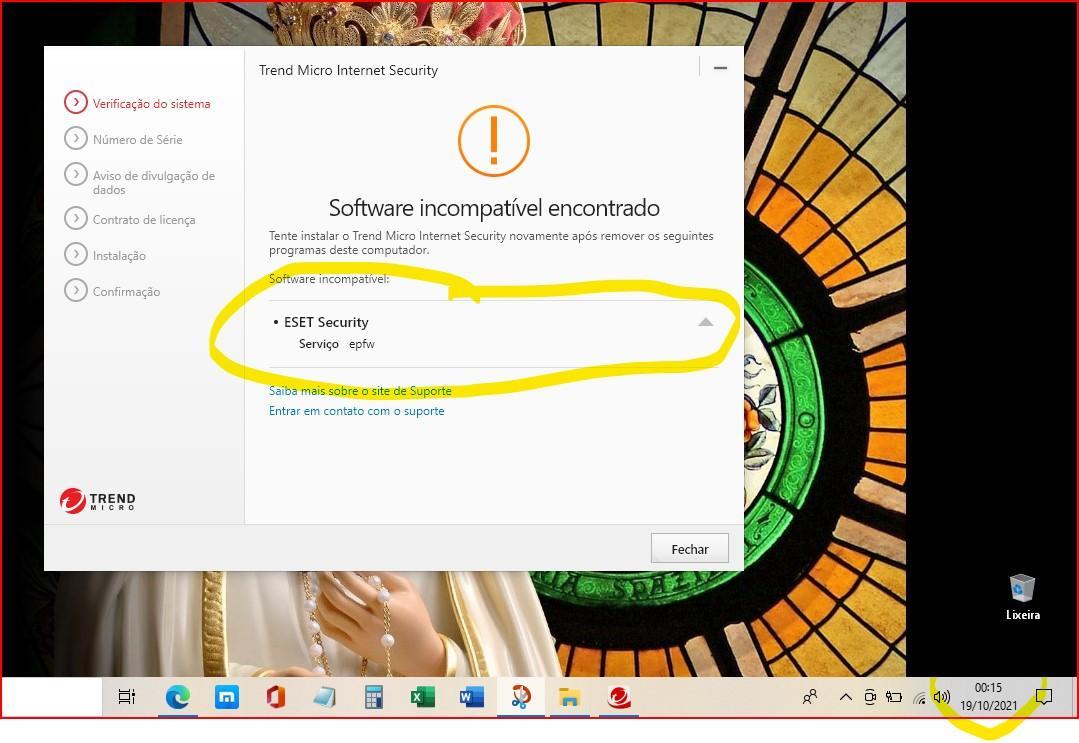Image resolution: width=1079 pixels, height=743 pixels.
Task: Open the People icon in system tray
Action: (x=810, y=697)
